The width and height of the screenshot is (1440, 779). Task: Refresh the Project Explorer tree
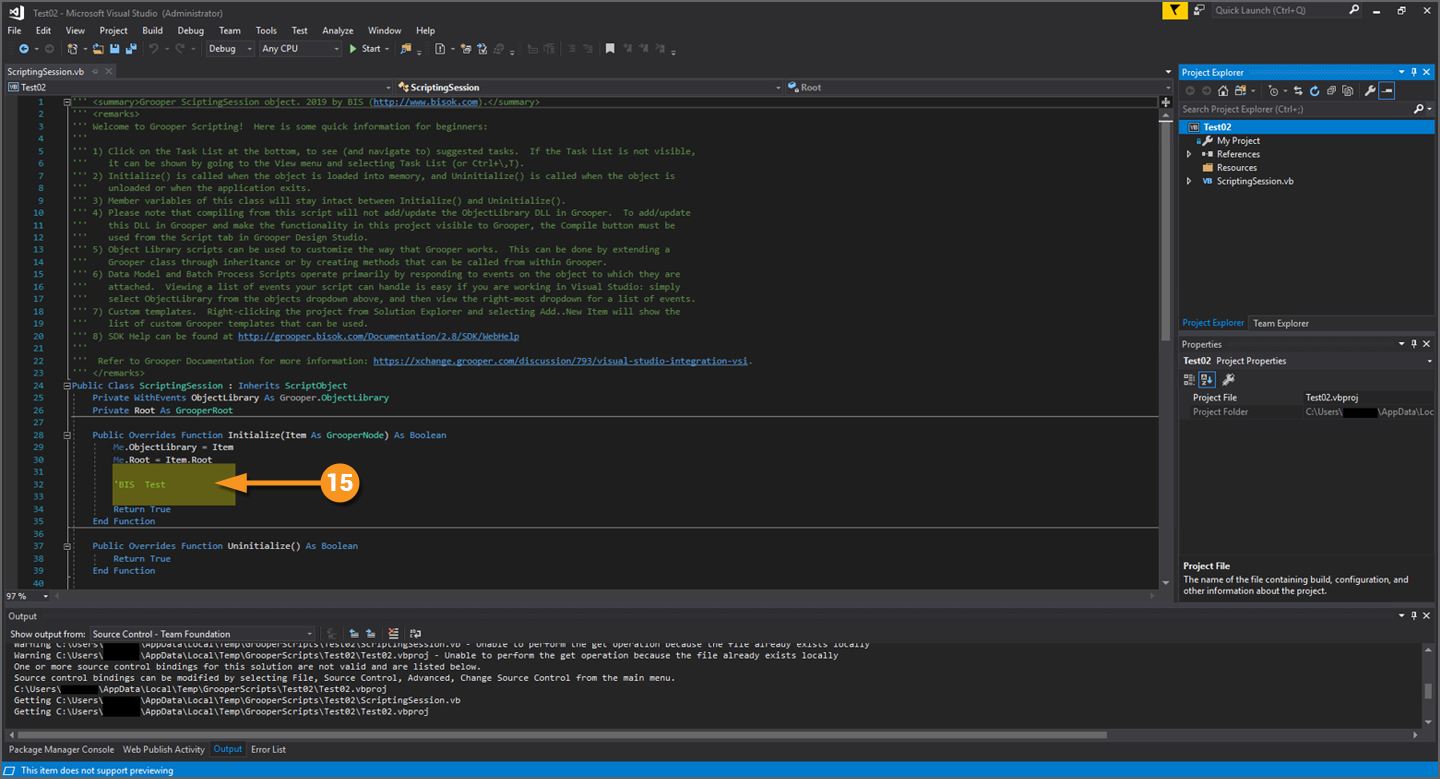[1315, 91]
